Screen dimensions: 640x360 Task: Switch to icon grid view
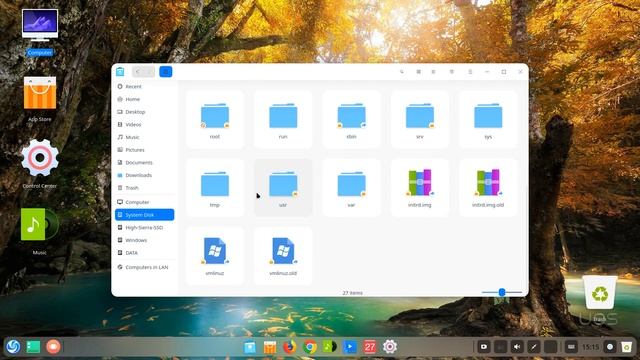(418, 72)
